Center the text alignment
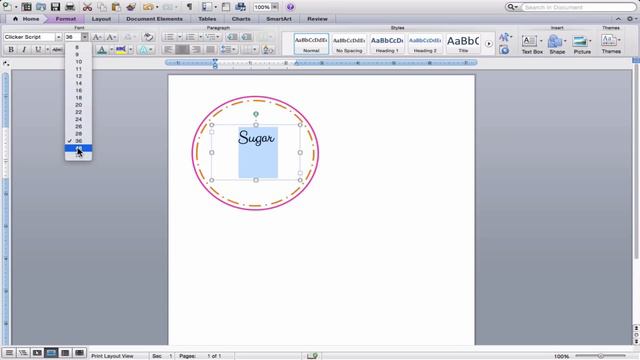Image resolution: width=640 pixels, height=360 pixels. (182, 50)
